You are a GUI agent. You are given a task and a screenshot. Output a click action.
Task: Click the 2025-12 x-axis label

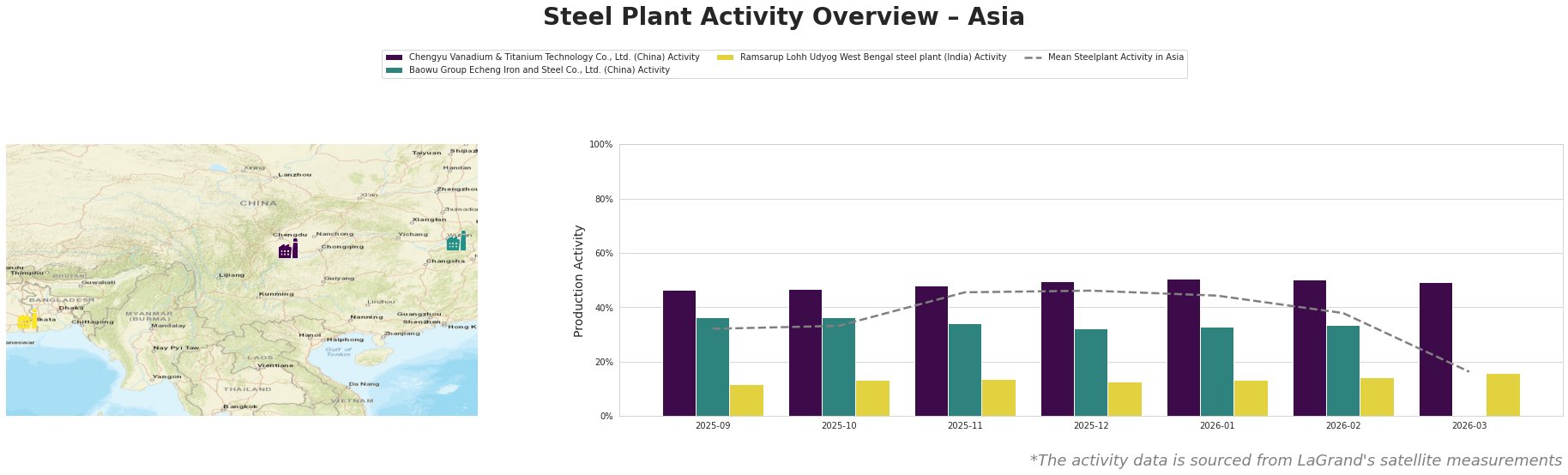point(1091,425)
